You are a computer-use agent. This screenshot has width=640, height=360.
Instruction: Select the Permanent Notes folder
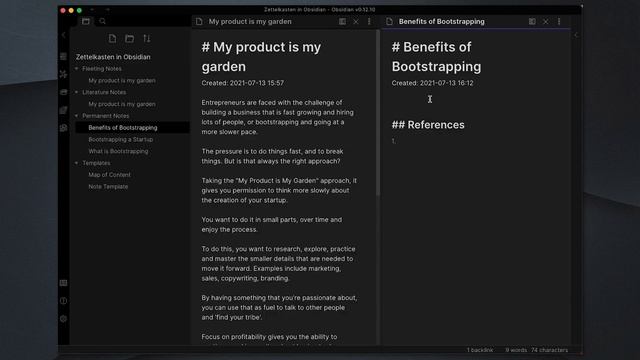click(105, 116)
